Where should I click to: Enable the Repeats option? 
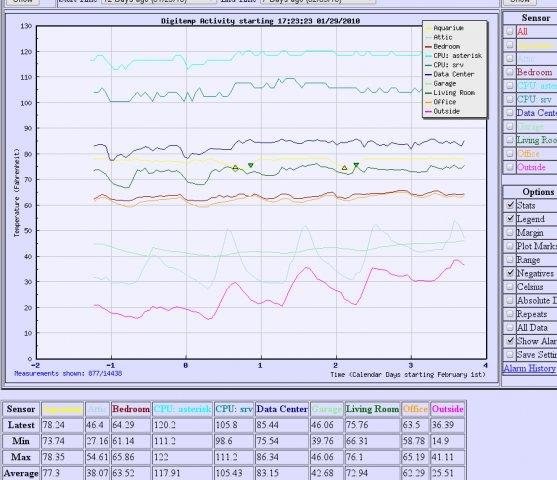click(x=510, y=314)
